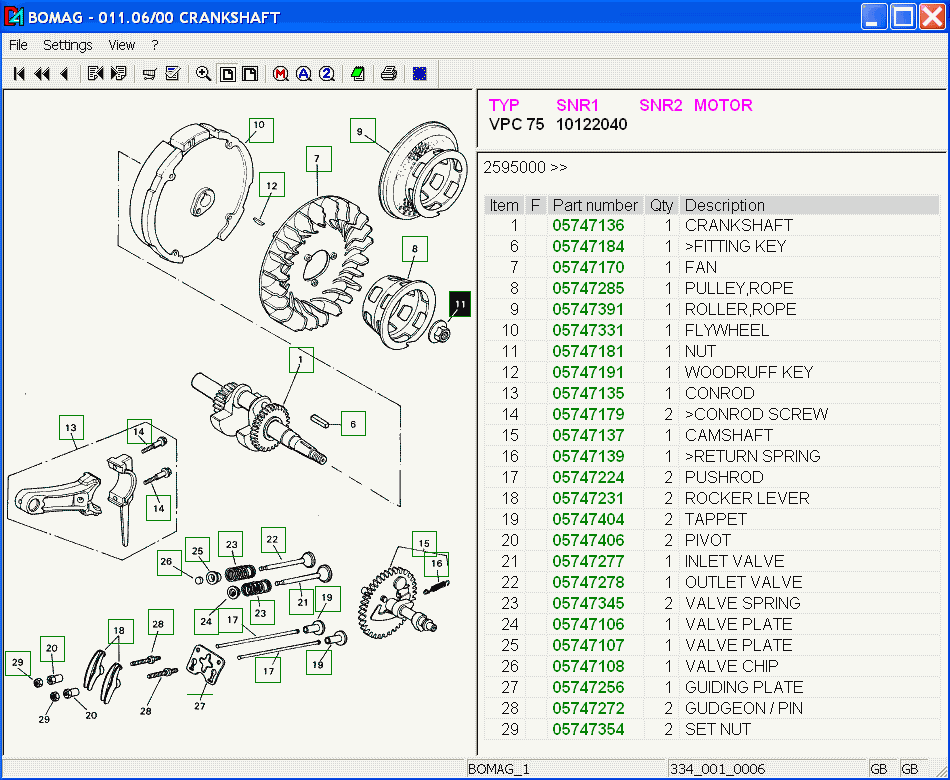The width and height of the screenshot is (950, 780).
Task: Toggle the second page layout view icon
Action: click(x=250, y=74)
